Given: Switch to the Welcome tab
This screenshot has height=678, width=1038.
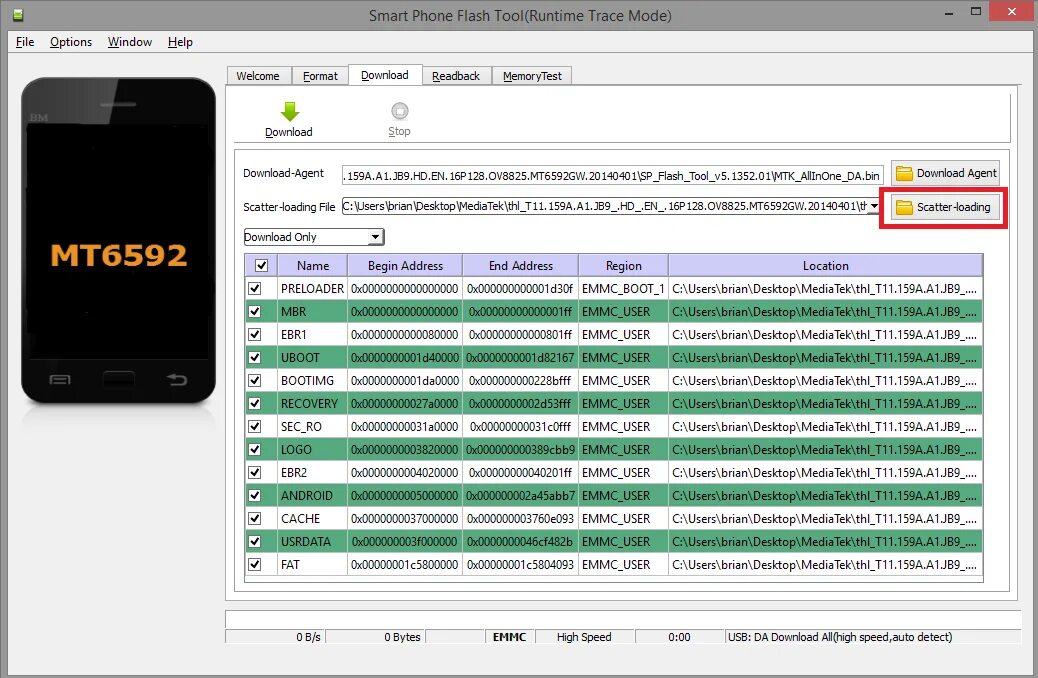Looking at the screenshot, I should [x=258, y=76].
